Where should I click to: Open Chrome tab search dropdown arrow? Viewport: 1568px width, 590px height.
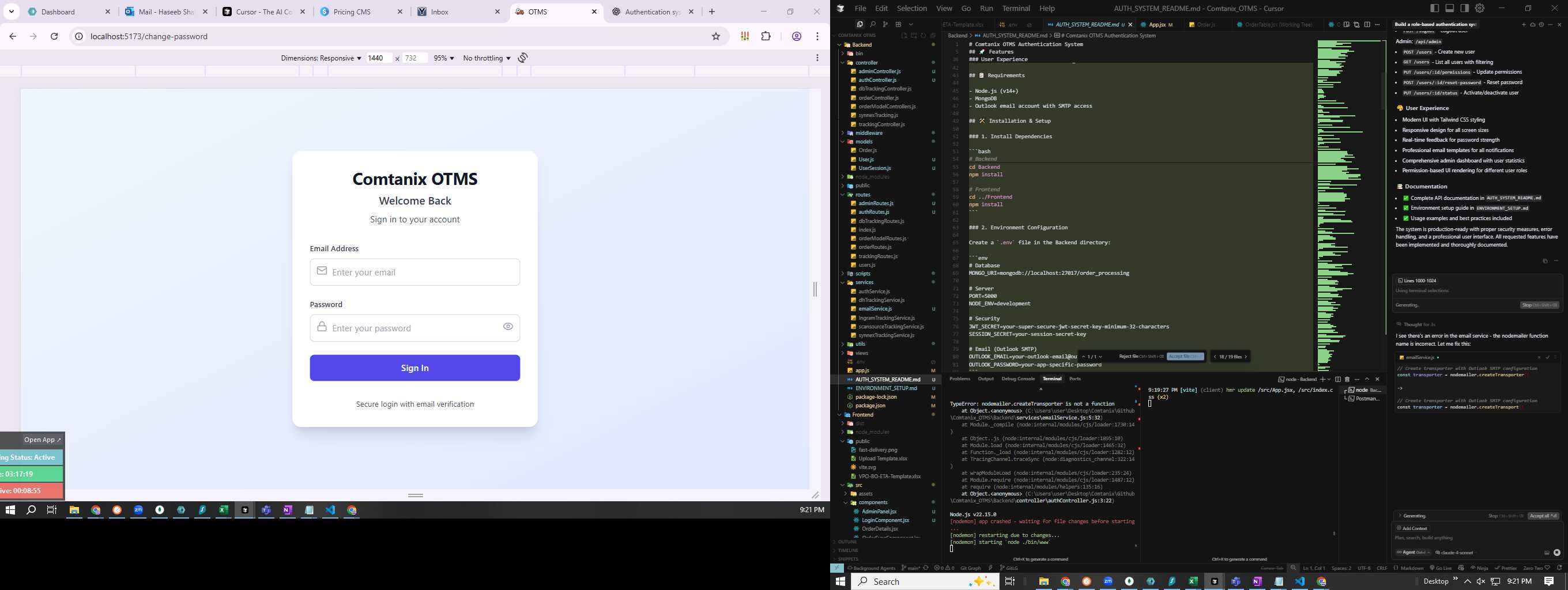click(12, 12)
